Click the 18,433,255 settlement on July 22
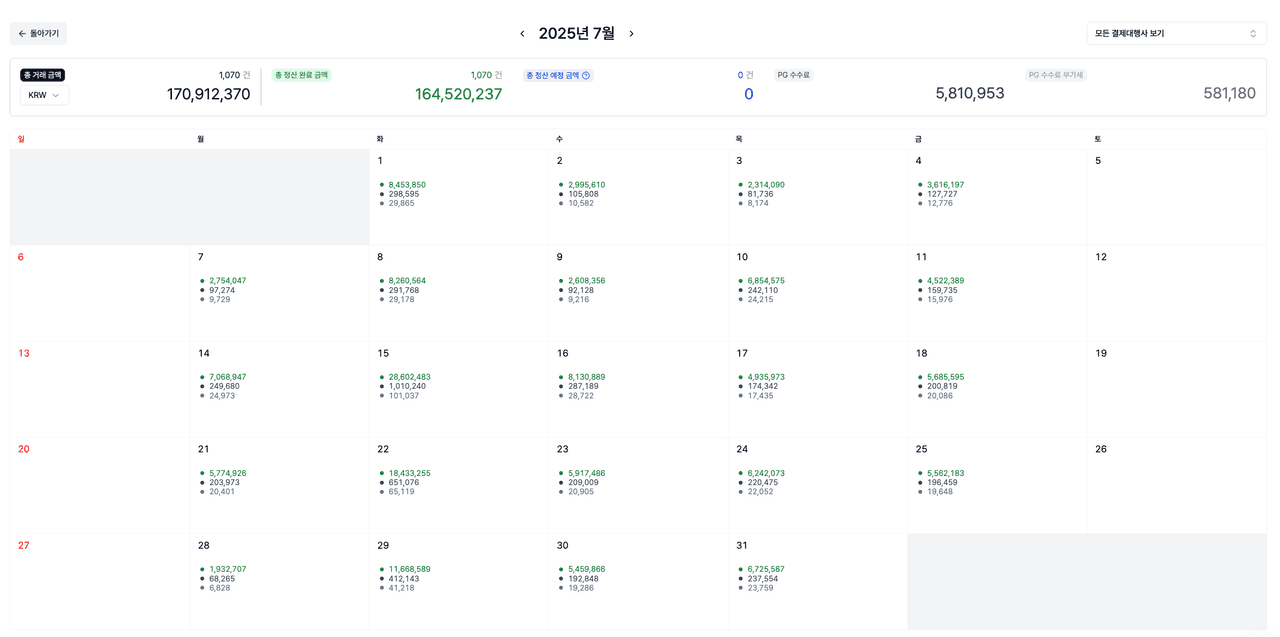This screenshot has width=1280, height=637. pos(410,473)
